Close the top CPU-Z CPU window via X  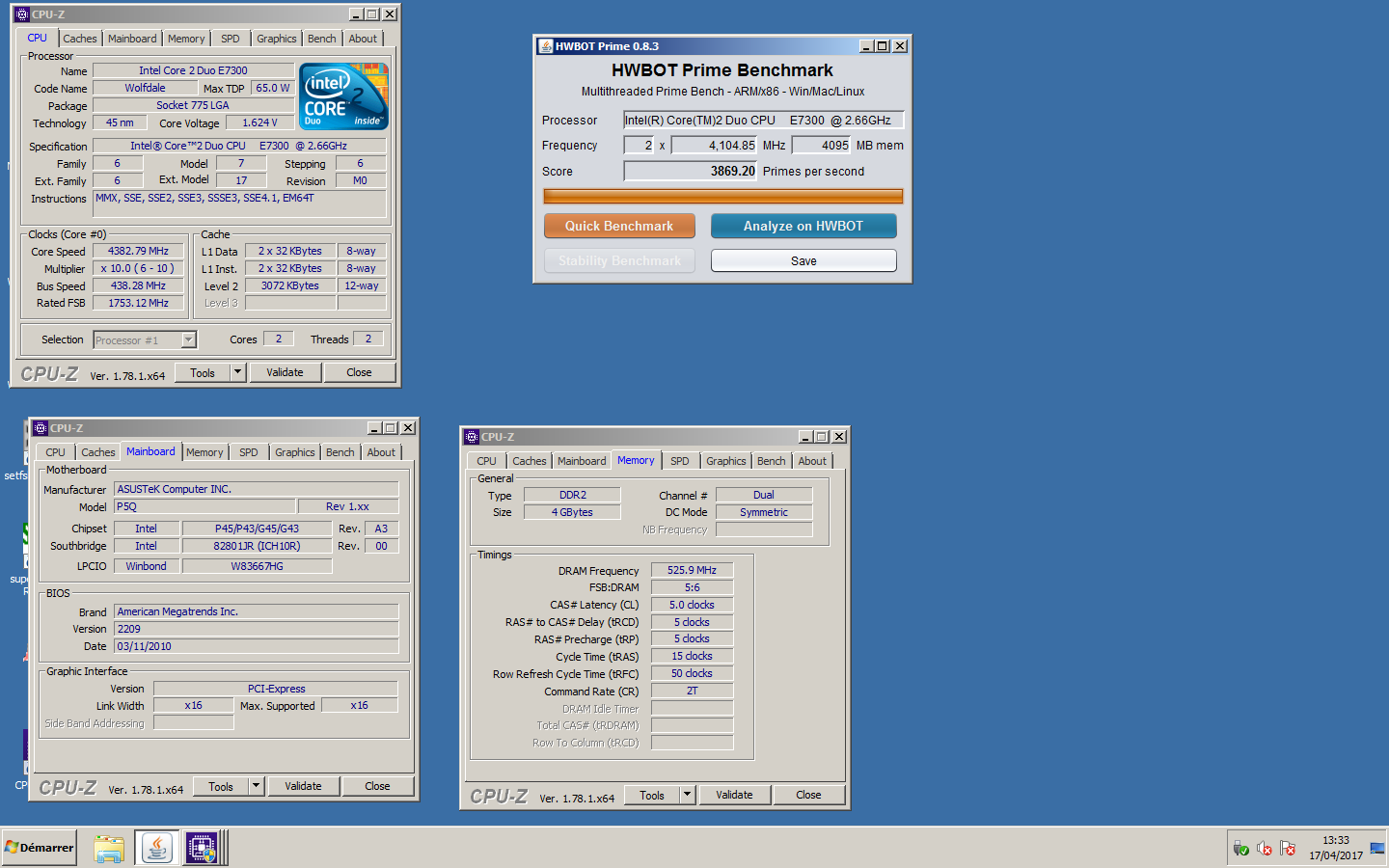(390, 14)
